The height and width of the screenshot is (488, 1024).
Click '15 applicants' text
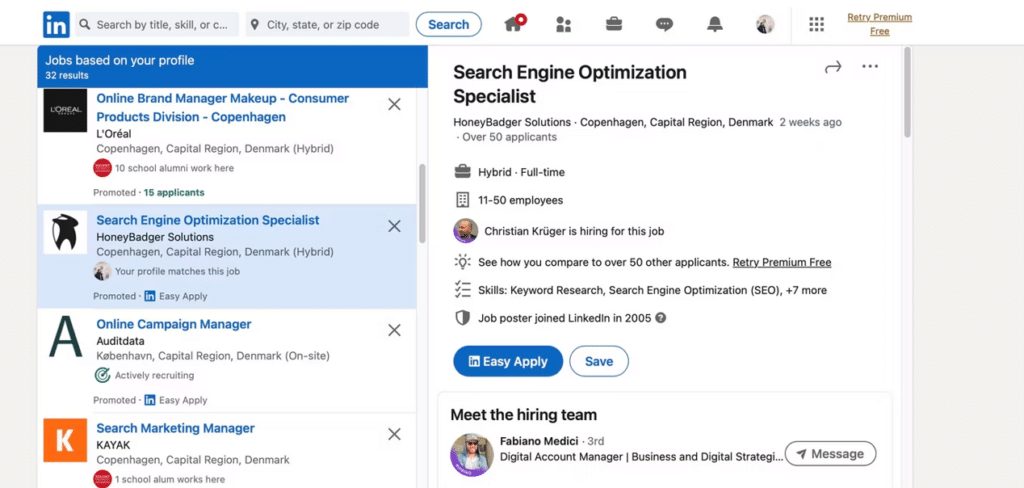174,193
